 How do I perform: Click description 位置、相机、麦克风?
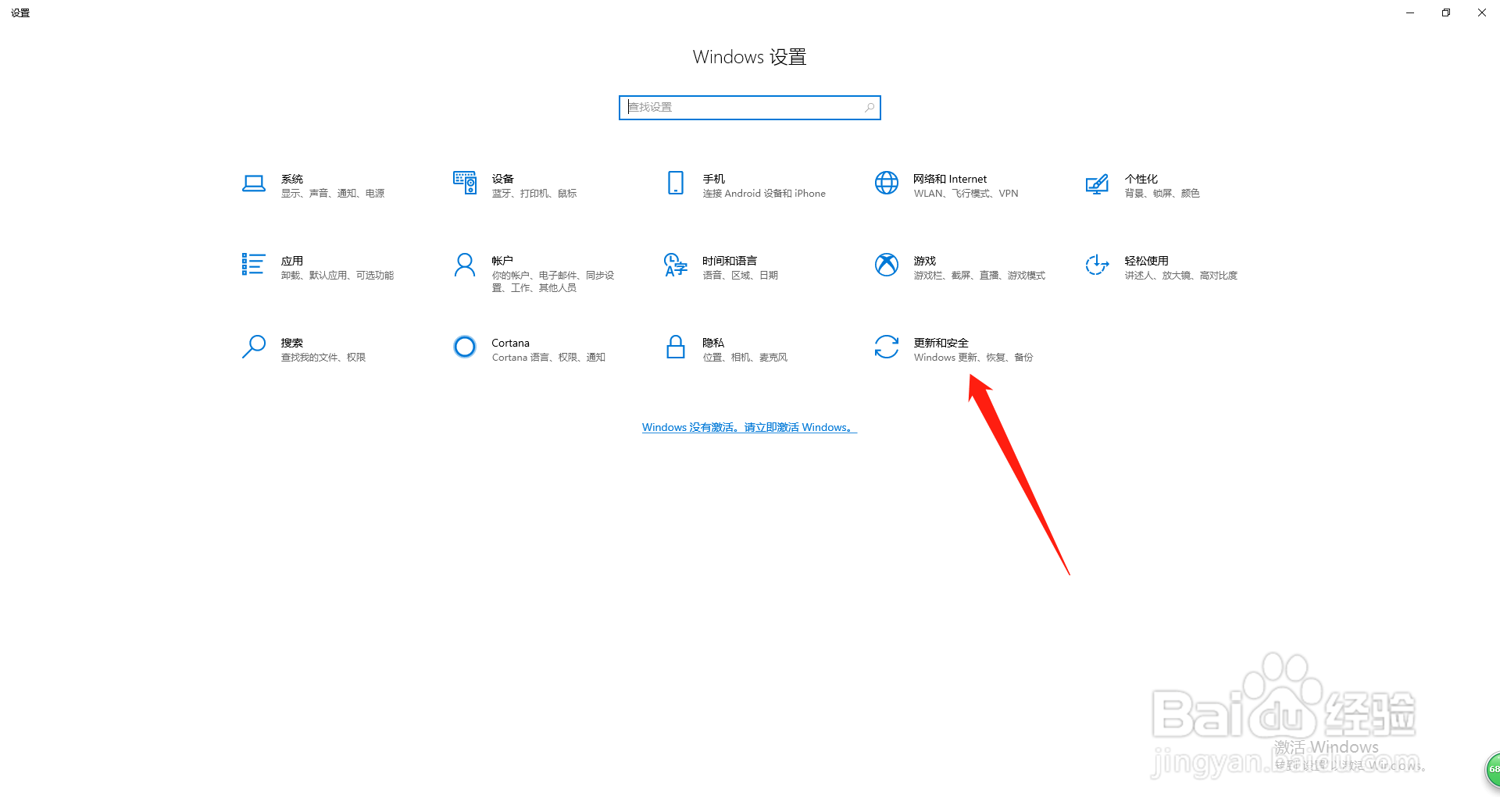click(745, 358)
